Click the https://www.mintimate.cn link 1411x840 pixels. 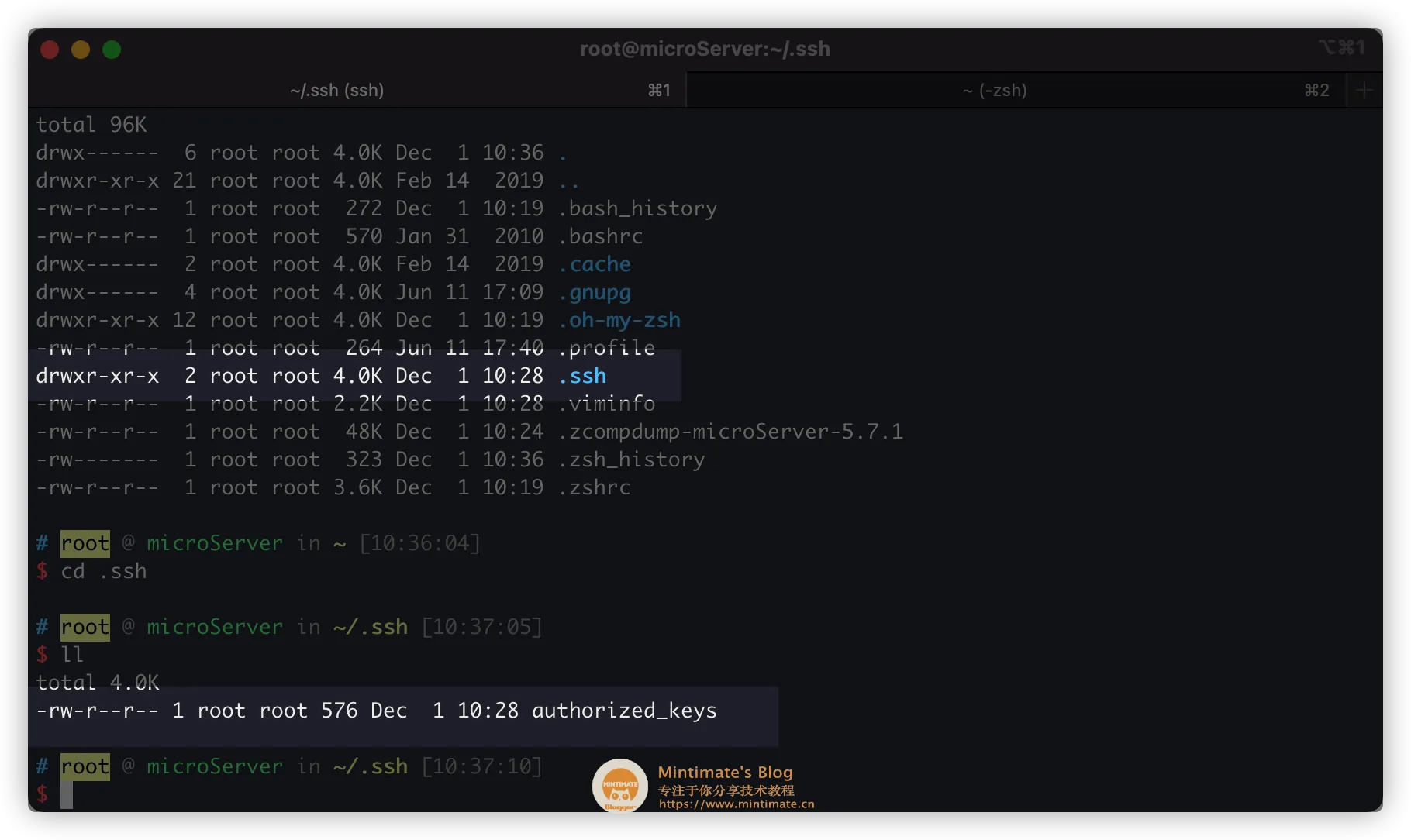click(x=737, y=804)
